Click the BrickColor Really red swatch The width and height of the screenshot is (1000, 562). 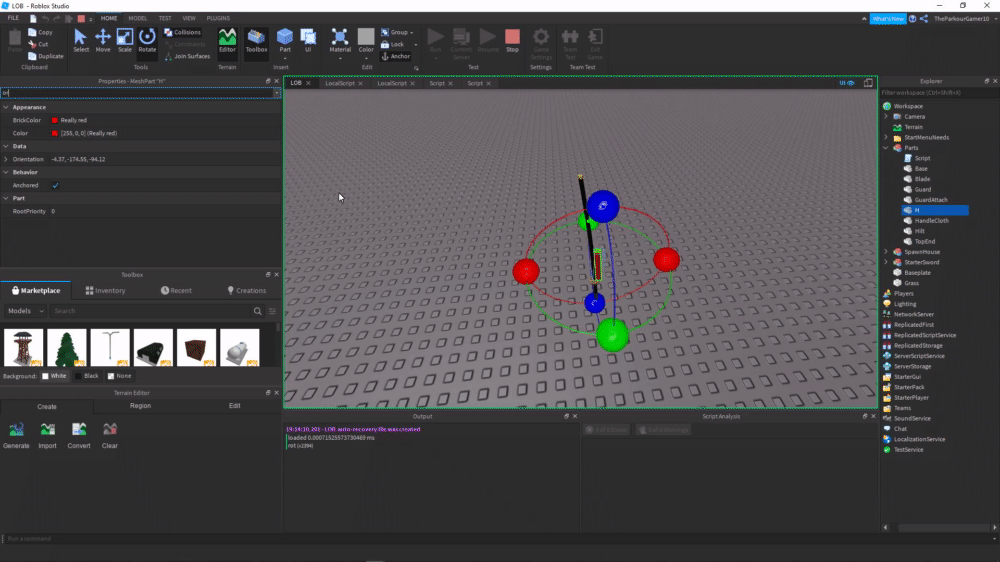click(55, 120)
